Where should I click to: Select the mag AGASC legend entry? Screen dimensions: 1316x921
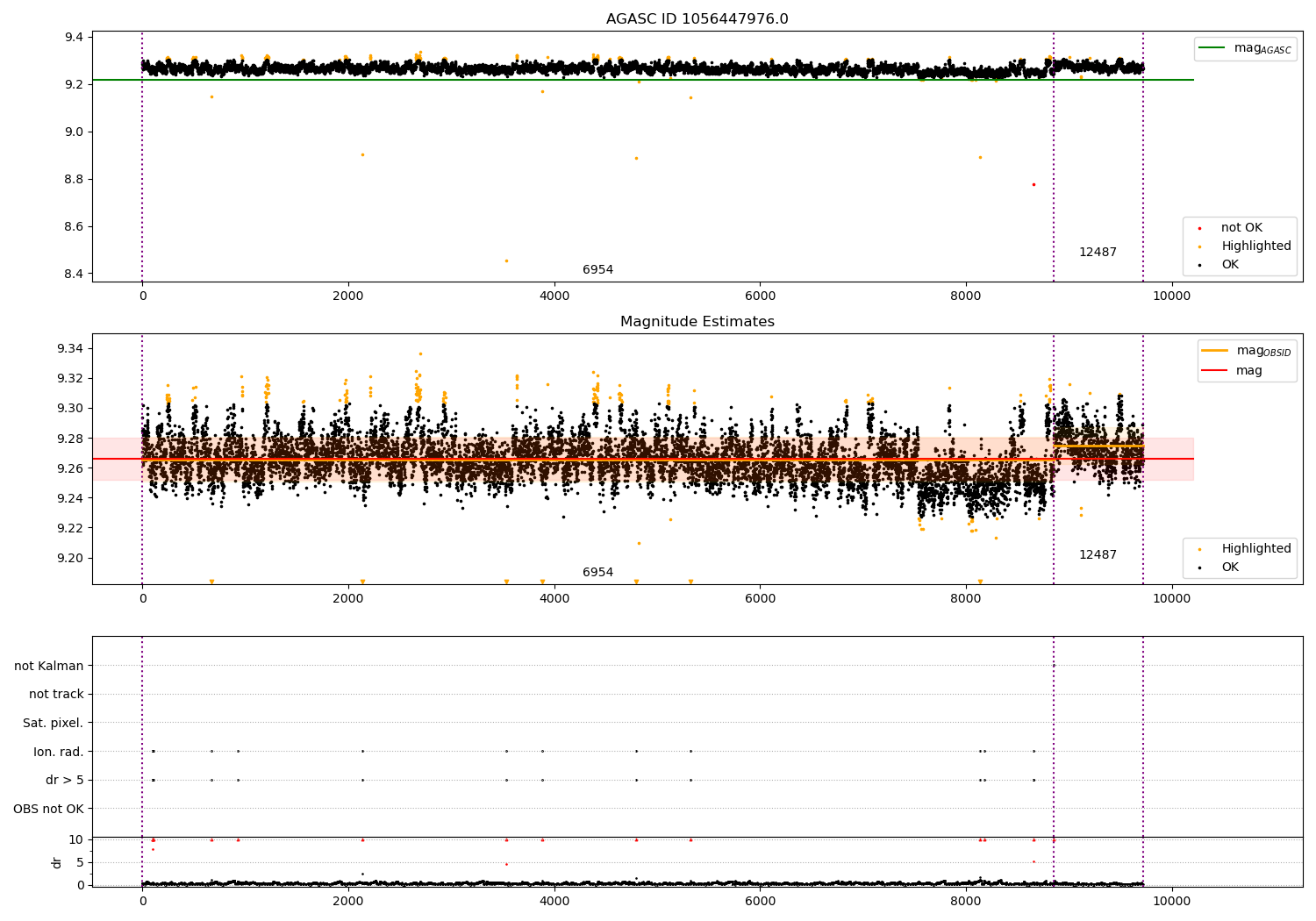click(x=1246, y=48)
